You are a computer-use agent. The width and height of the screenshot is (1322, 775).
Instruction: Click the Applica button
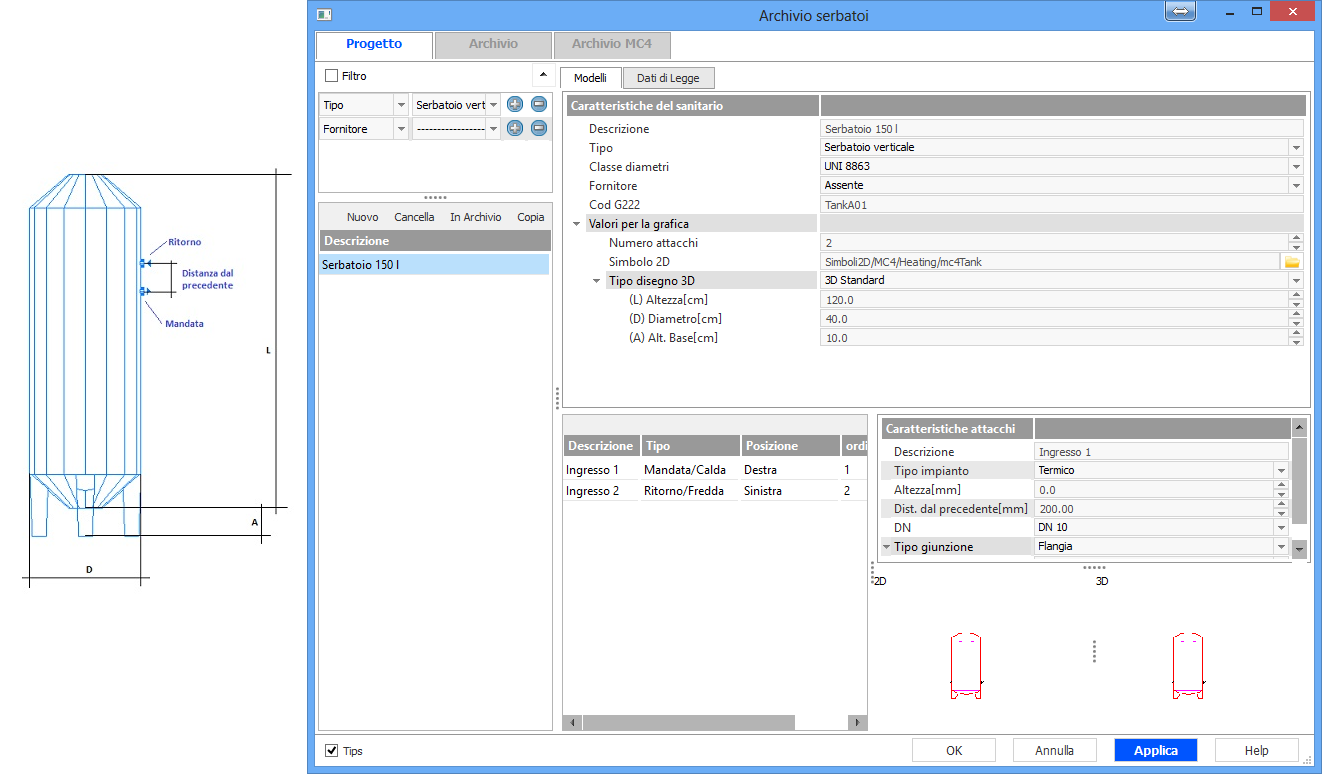coord(1155,750)
